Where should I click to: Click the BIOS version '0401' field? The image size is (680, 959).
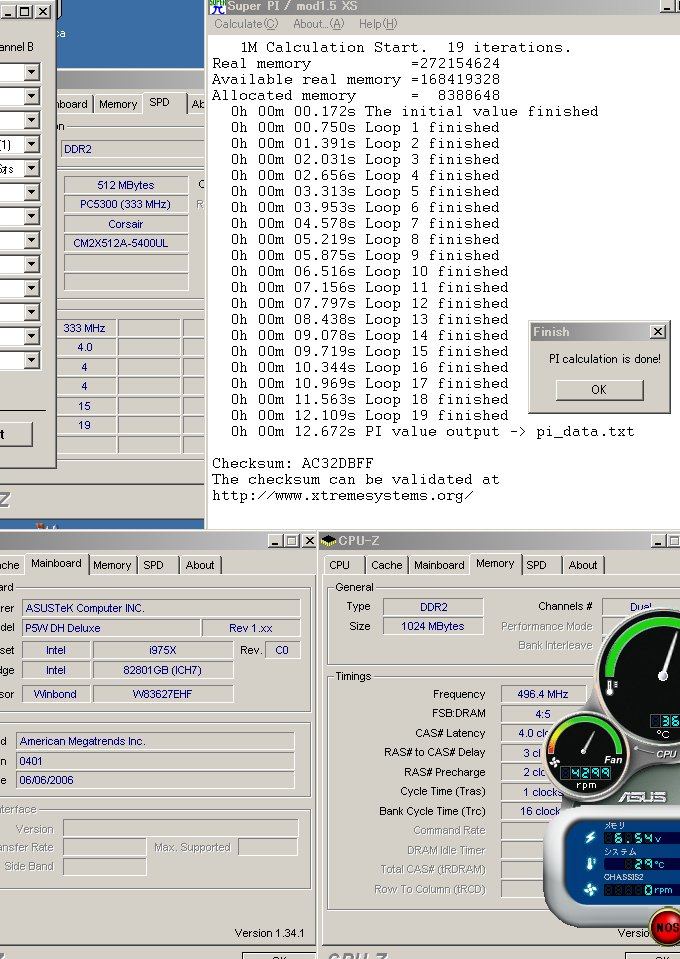(155, 761)
